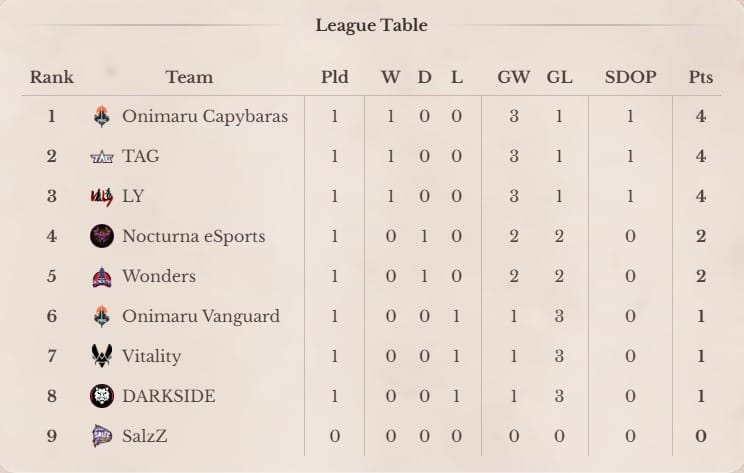This screenshot has height=473, width=744.
Task: Select the Vitality team name
Action: pyautogui.click(x=151, y=356)
